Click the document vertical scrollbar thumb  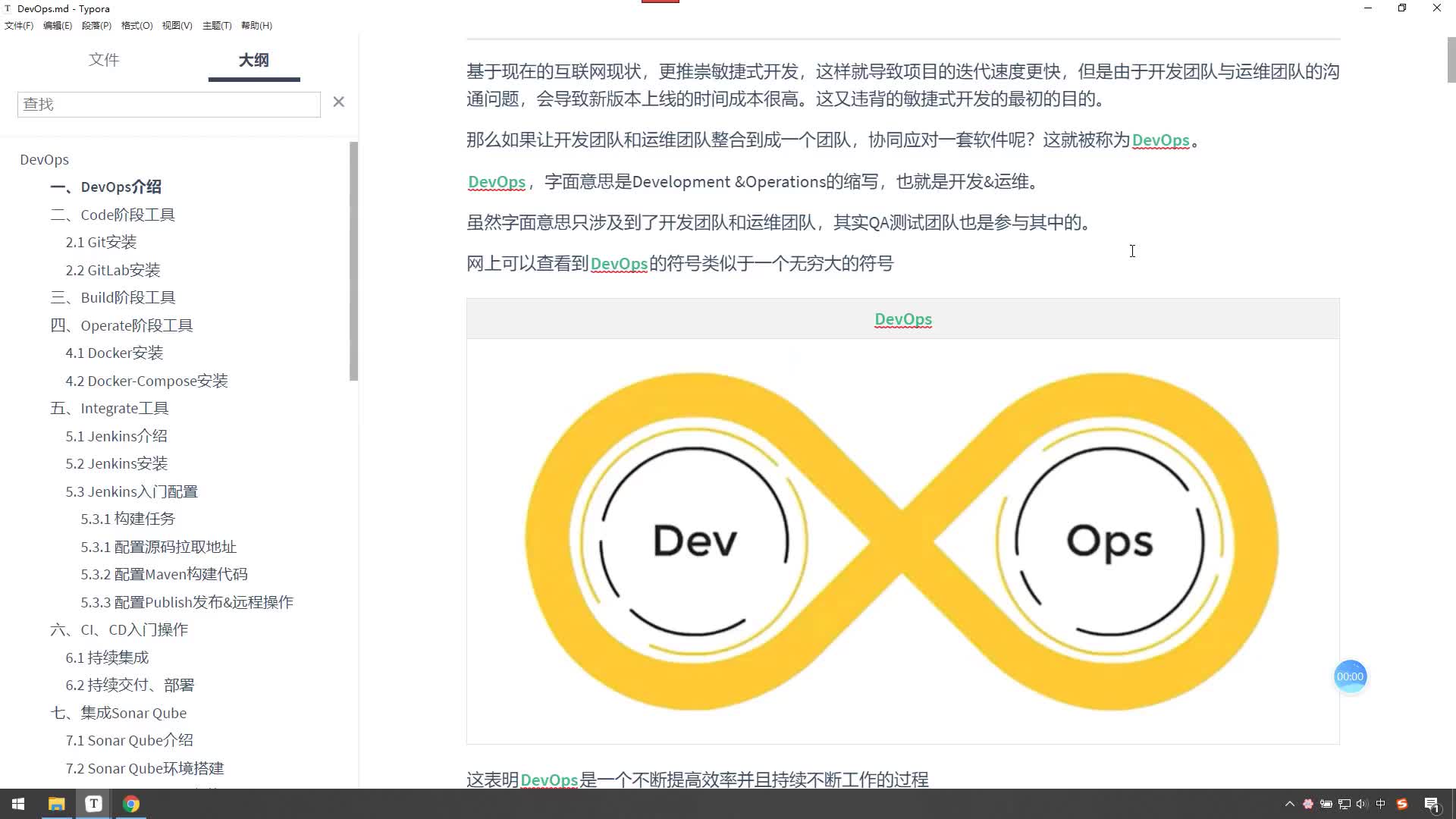(1451, 59)
